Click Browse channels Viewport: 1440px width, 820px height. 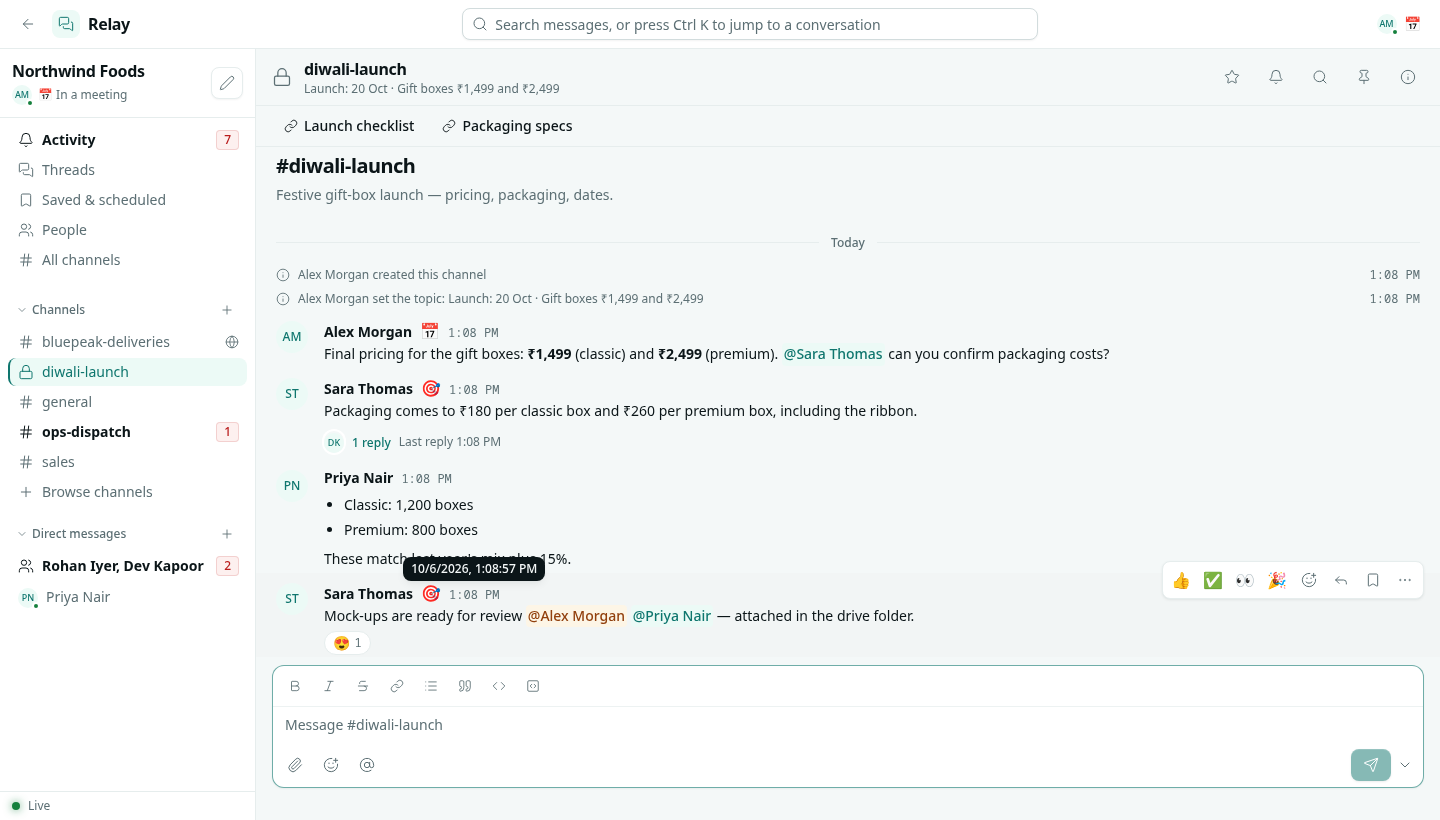click(x=127, y=492)
